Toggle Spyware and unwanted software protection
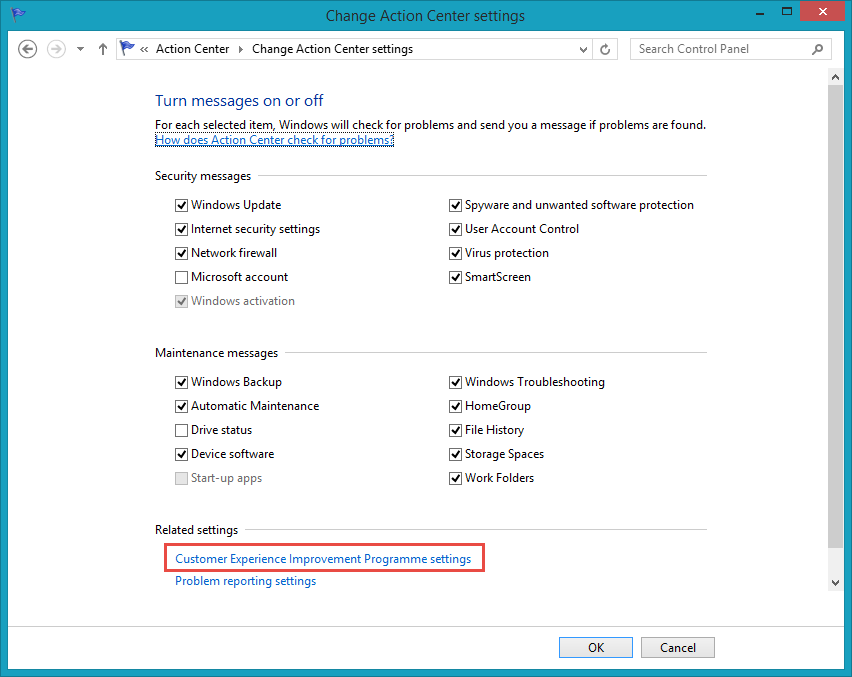This screenshot has width=852, height=677. click(455, 205)
